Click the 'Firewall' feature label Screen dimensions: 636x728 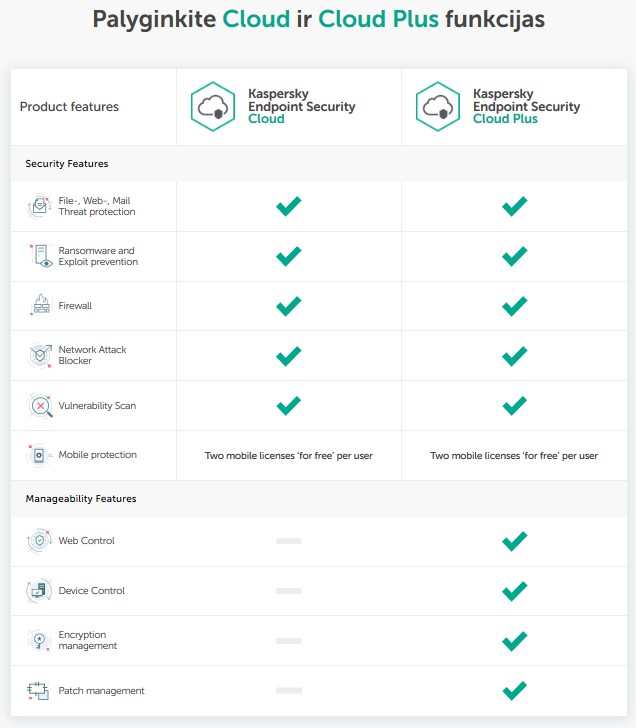[75, 306]
